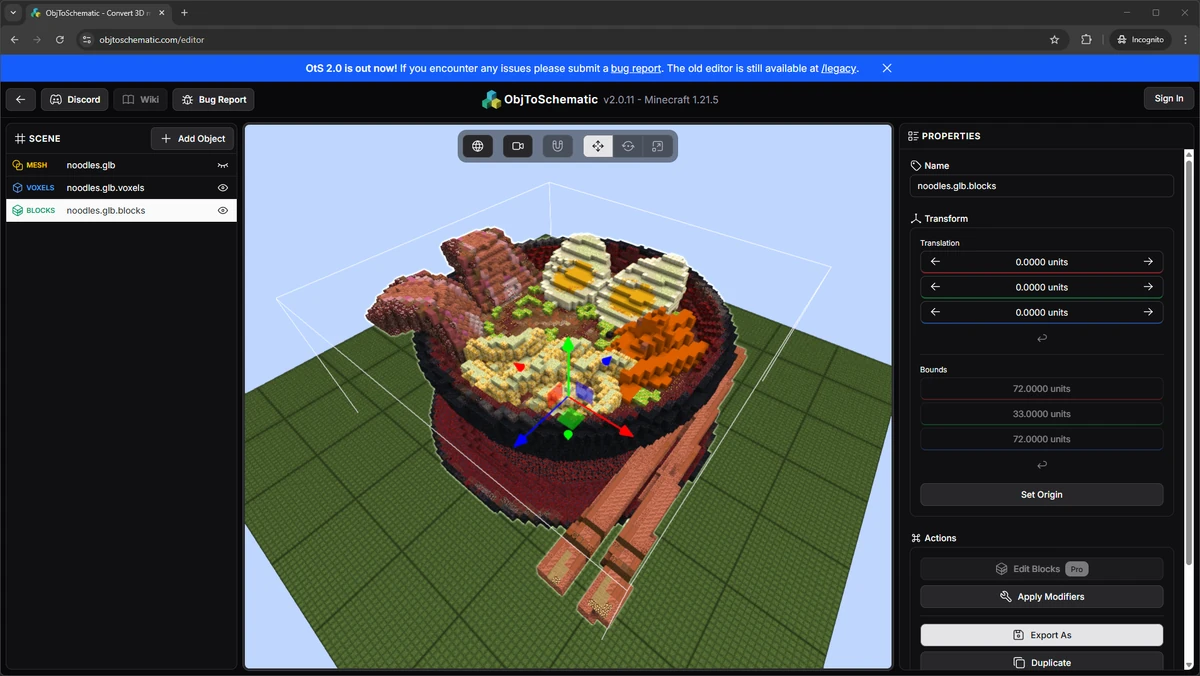Select the rotate gizmo tool

tap(628, 146)
